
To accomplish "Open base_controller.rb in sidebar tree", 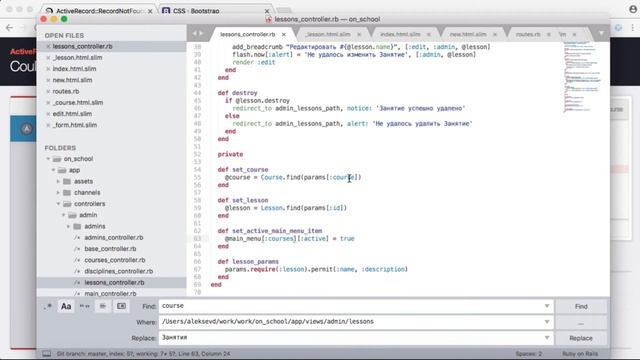I will (x=110, y=249).
